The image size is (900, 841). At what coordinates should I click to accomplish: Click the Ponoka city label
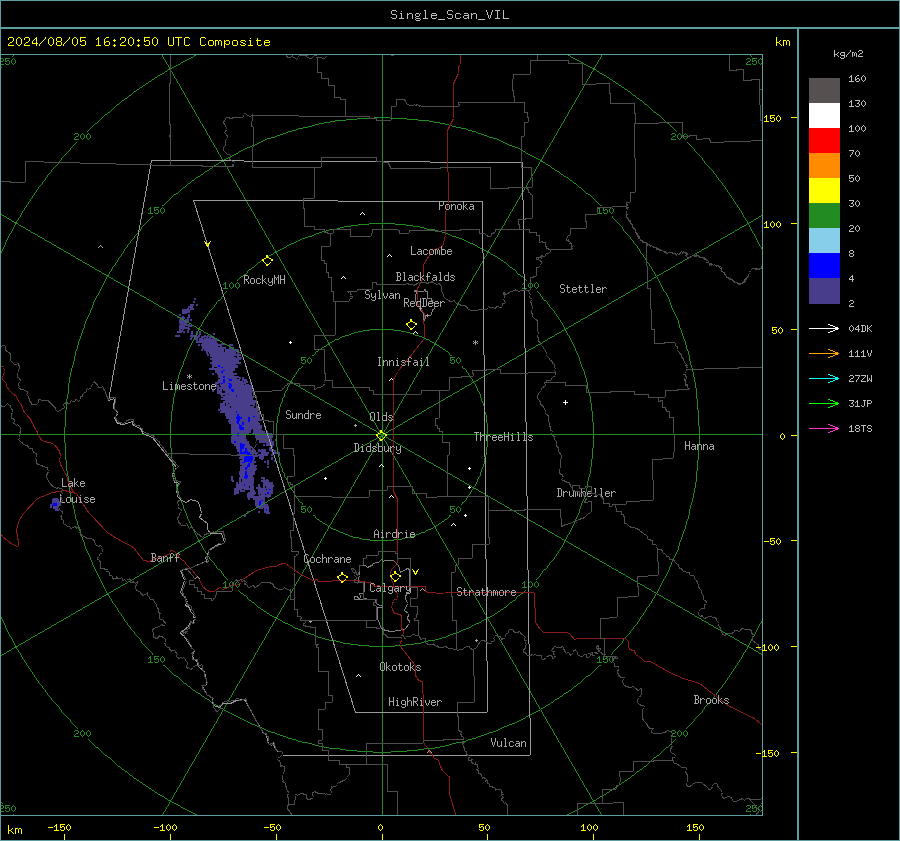456,206
